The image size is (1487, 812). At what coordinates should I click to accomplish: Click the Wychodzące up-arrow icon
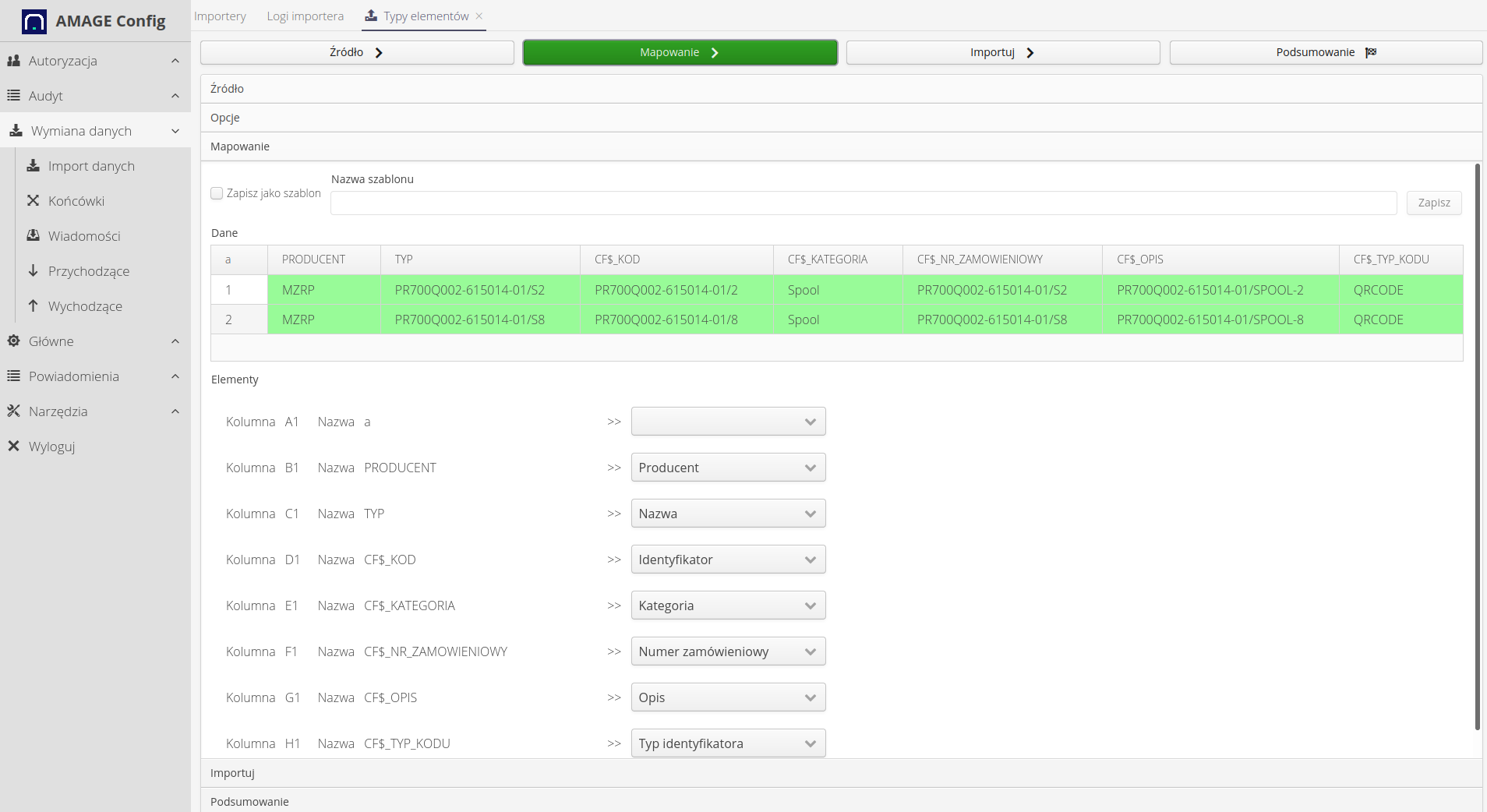(x=33, y=305)
